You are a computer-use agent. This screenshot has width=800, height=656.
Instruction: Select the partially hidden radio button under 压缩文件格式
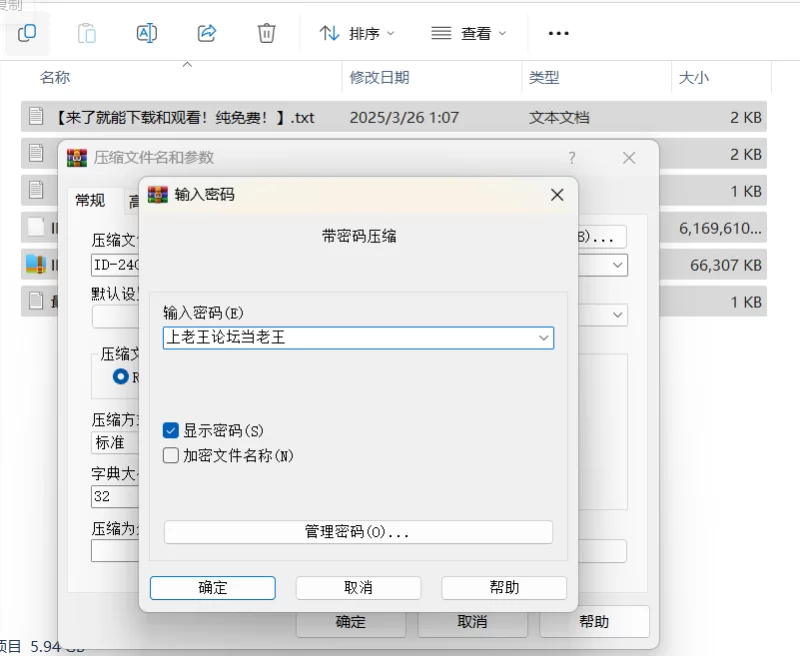[x=121, y=377]
